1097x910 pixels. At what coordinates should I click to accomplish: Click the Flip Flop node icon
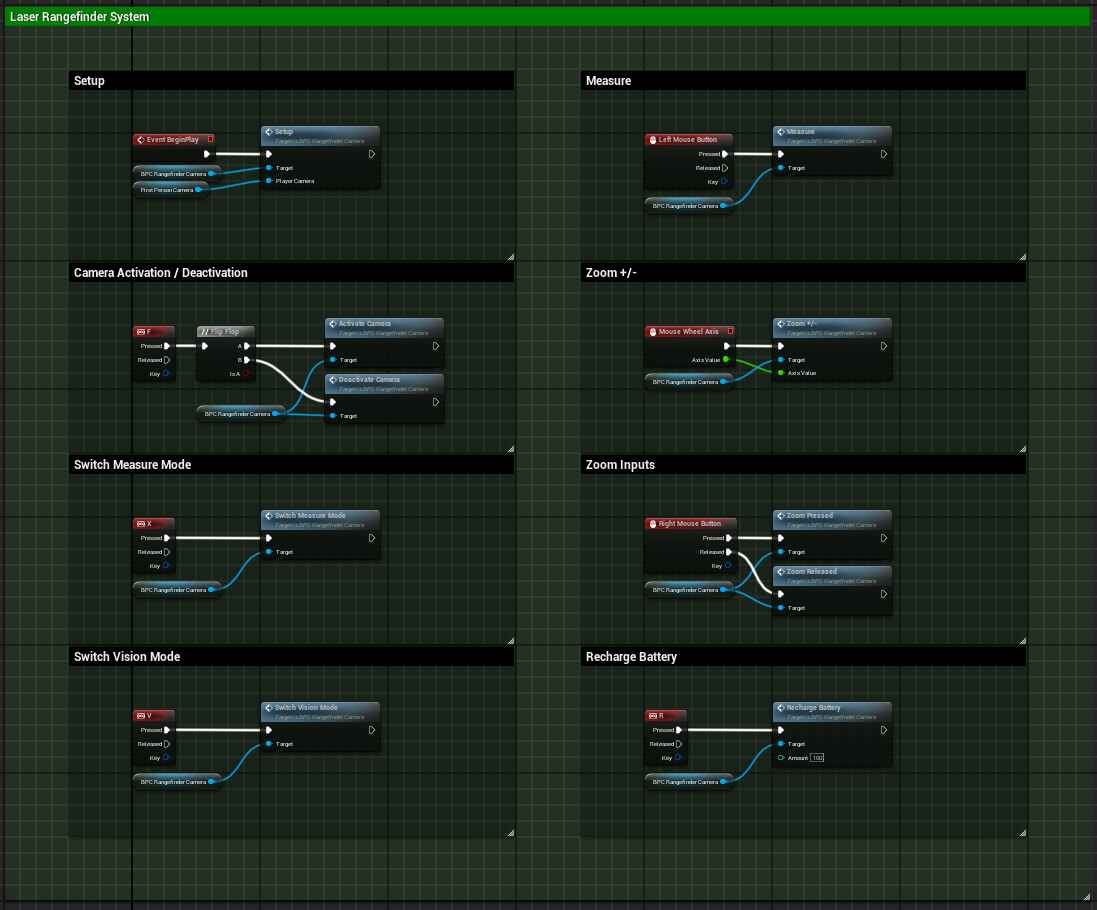pyautogui.click(x=204, y=332)
